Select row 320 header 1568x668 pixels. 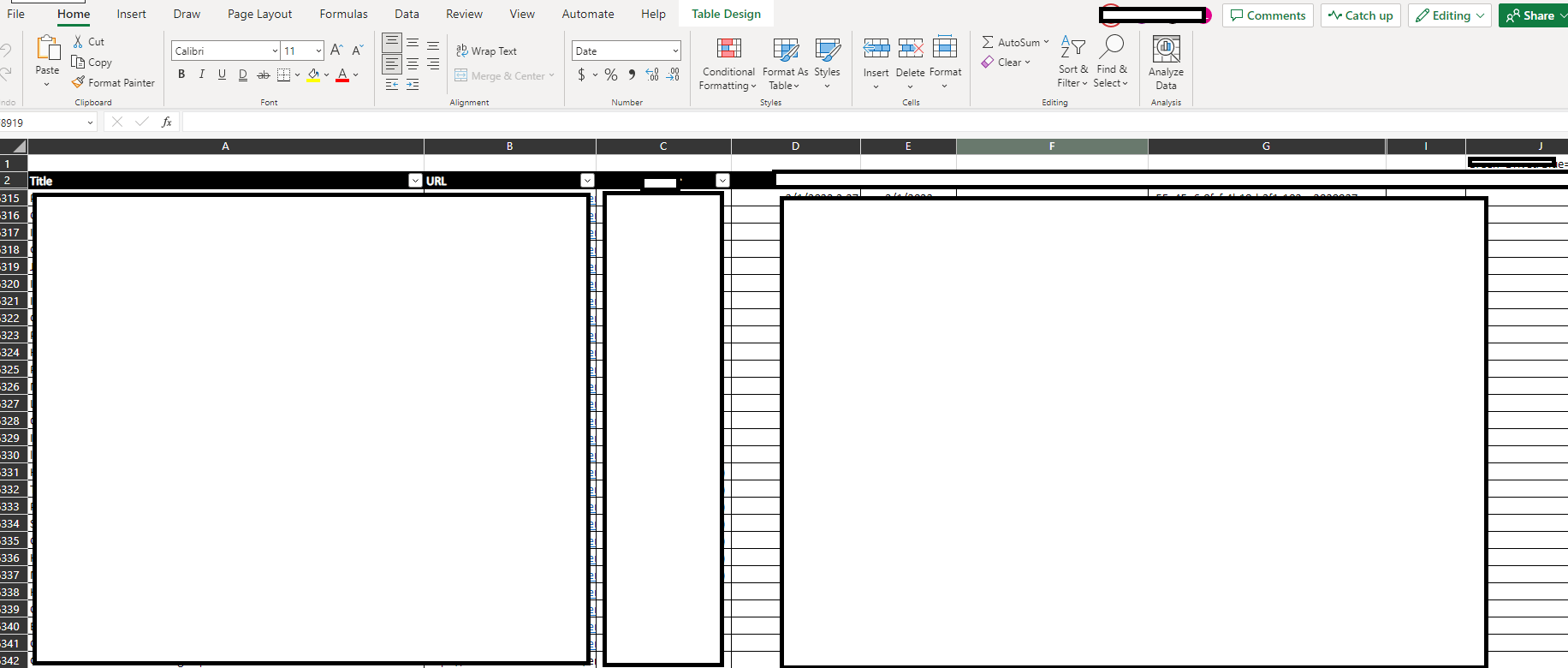click(14, 283)
